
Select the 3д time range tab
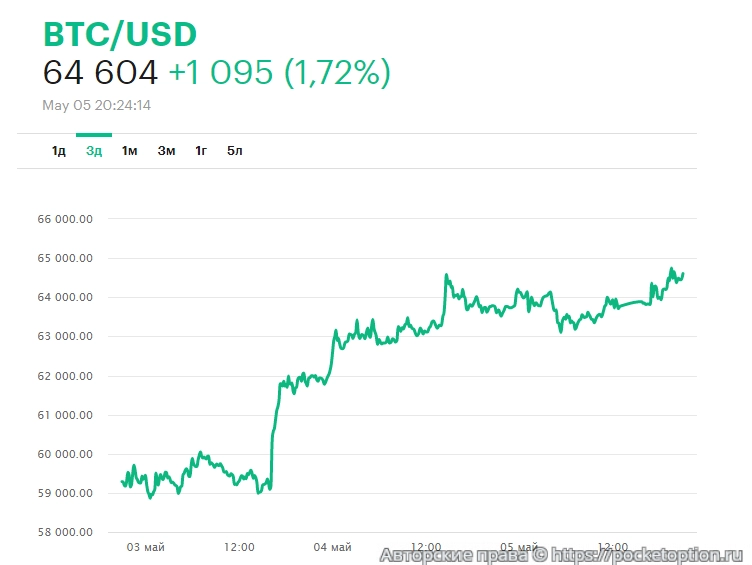[x=94, y=151]
